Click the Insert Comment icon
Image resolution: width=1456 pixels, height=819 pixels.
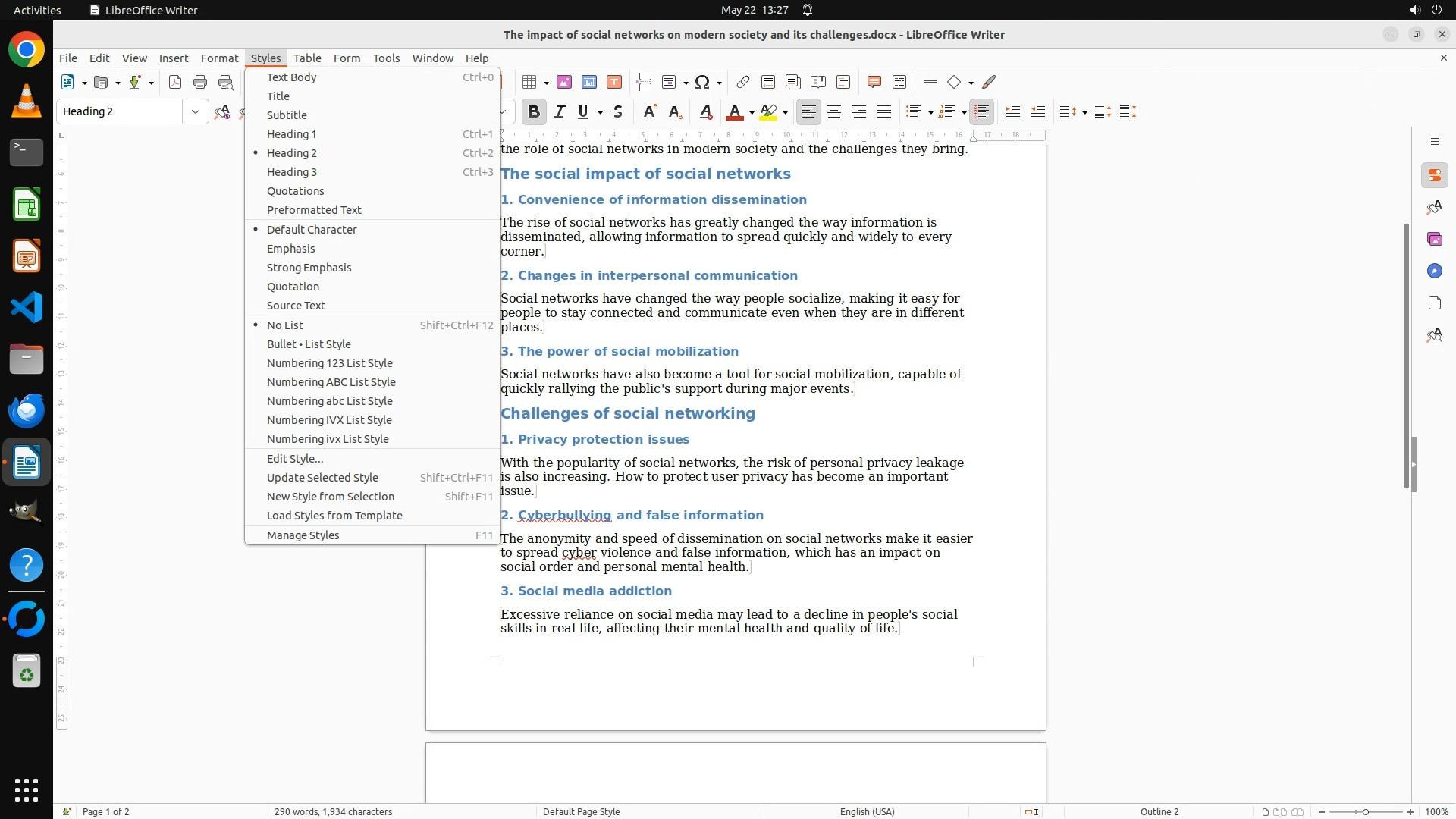point(874,82)
